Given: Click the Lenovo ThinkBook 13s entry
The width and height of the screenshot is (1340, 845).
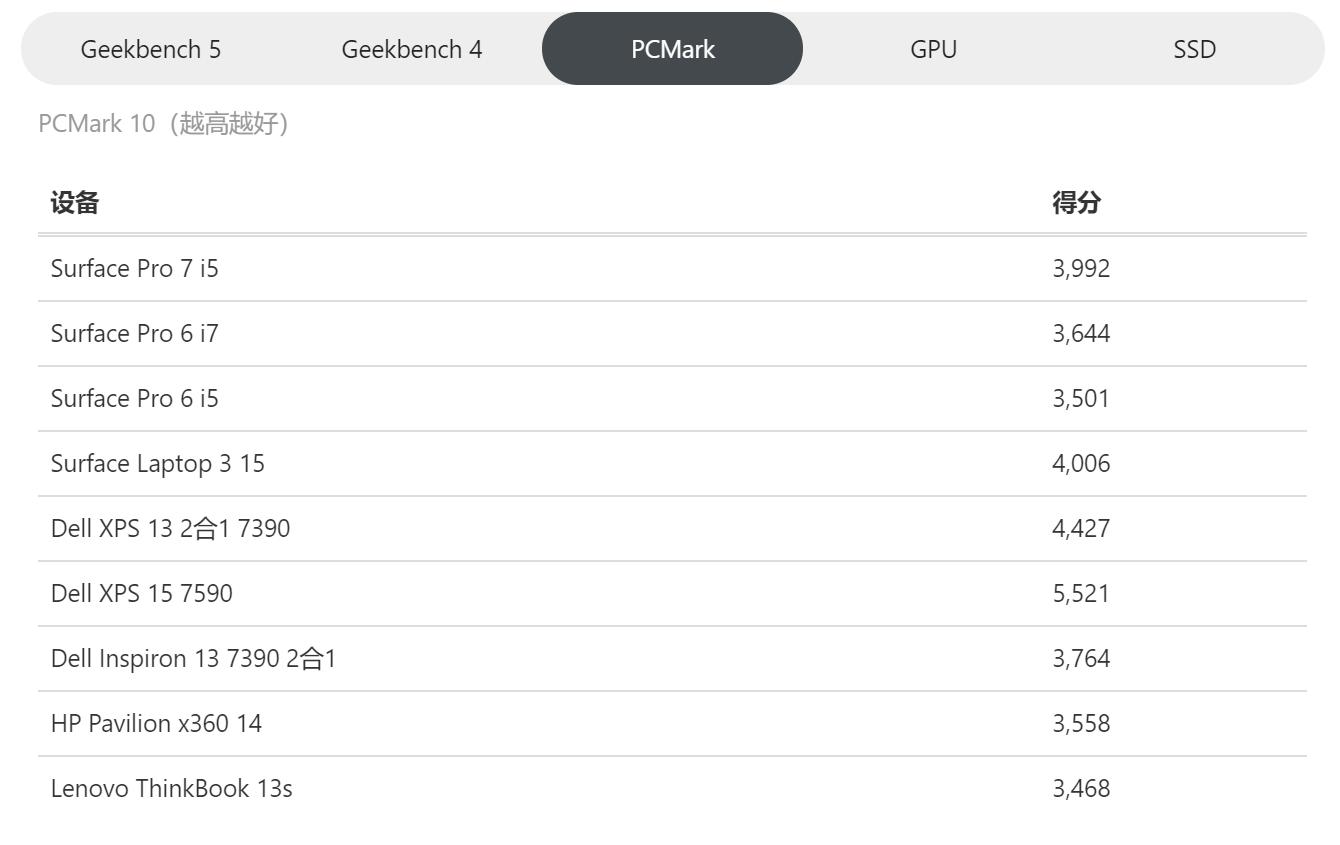Looking at the screenshot, I should point(171,788).
